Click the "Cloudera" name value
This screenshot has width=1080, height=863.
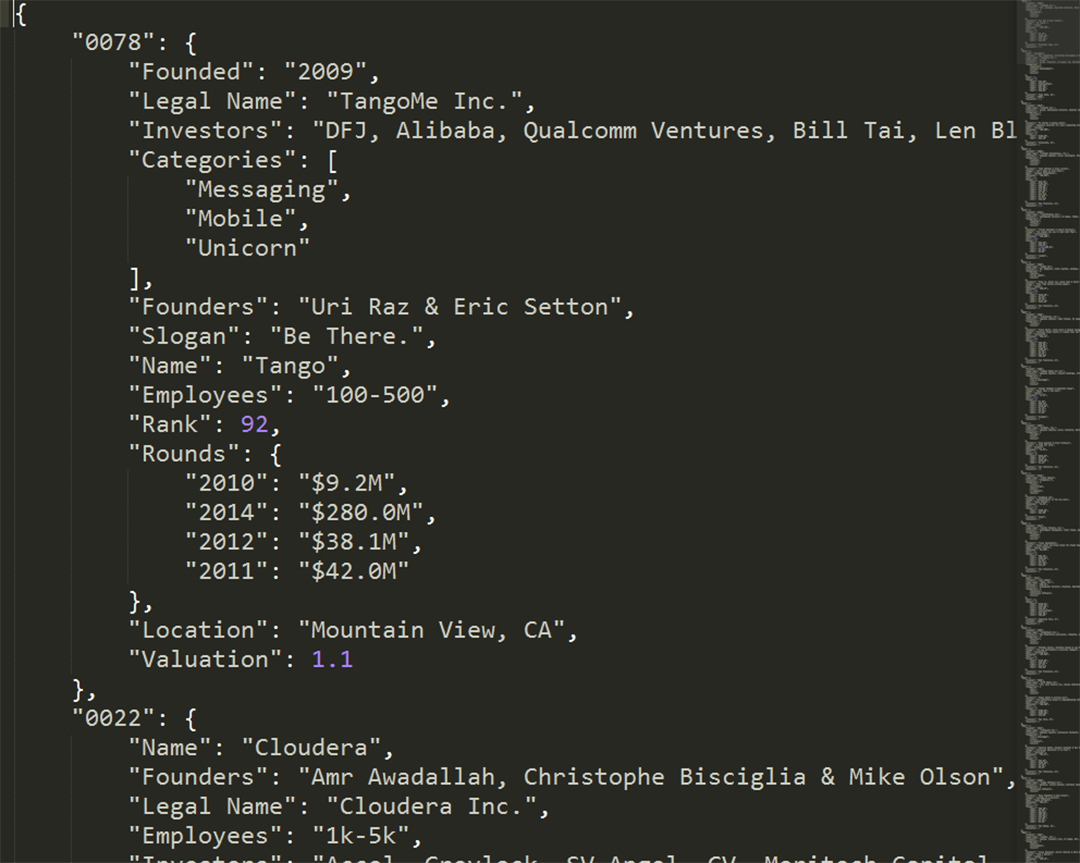[311, 747]
